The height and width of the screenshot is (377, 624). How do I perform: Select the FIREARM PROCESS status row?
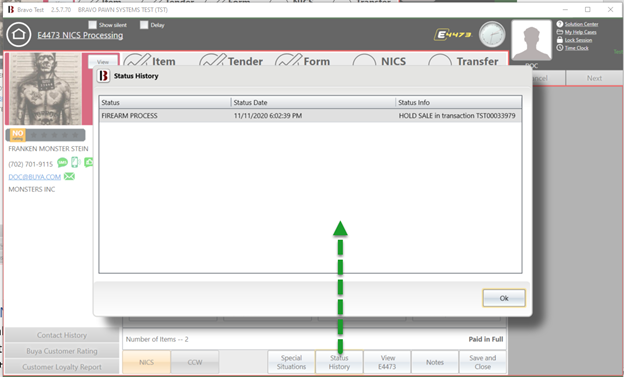[310, 116]
